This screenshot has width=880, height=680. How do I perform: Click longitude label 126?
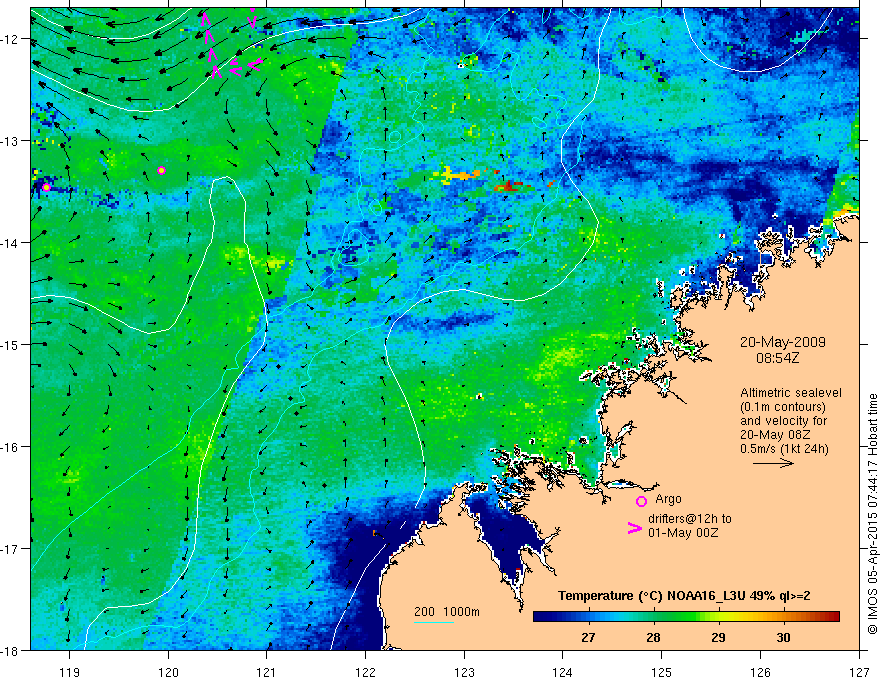pos(760,672)
